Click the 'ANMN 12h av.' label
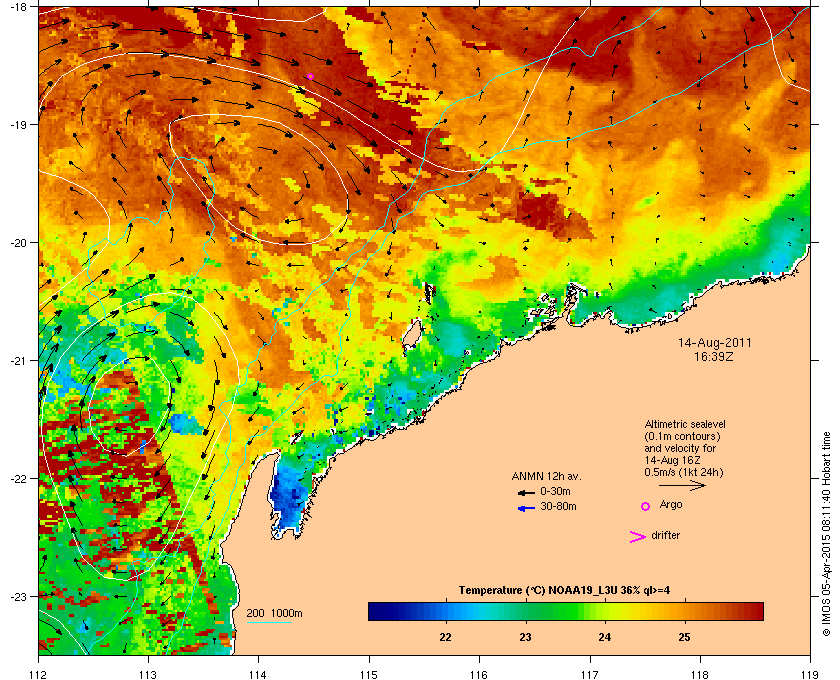Viewport: 840px width, 680px height. (x=546, y=476)
